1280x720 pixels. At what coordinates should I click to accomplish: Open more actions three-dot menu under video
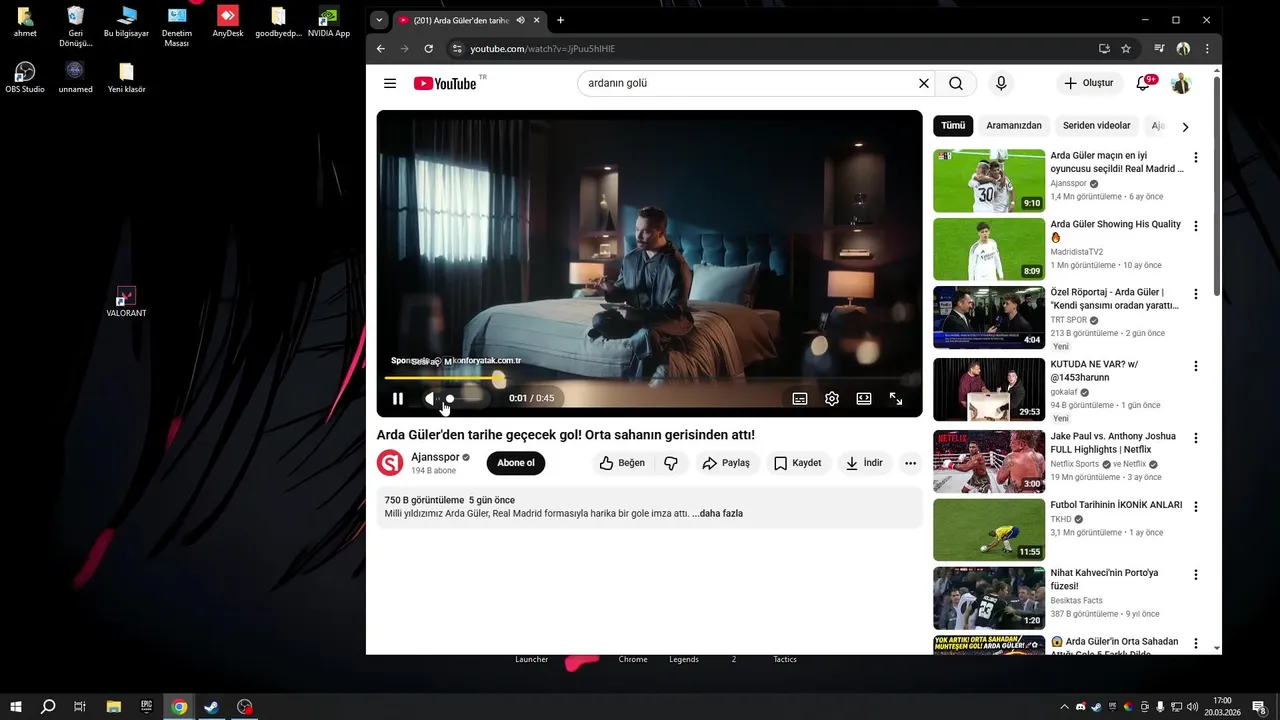[910, 463]
